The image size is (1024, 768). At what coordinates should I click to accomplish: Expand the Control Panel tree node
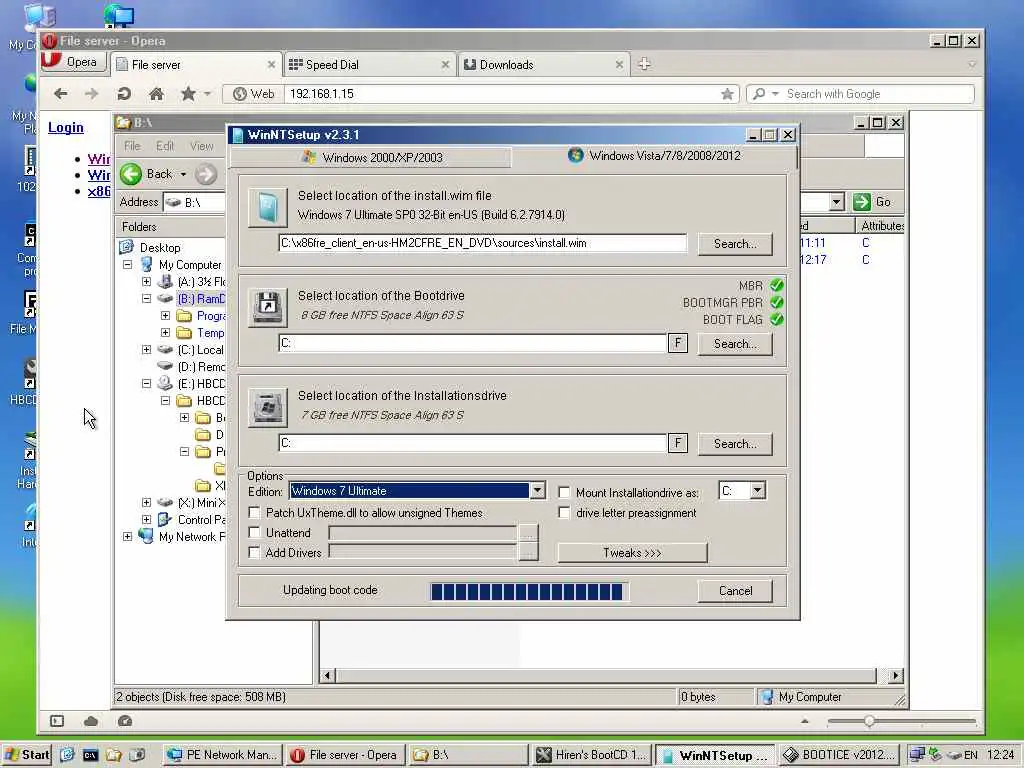coord(146,519)
